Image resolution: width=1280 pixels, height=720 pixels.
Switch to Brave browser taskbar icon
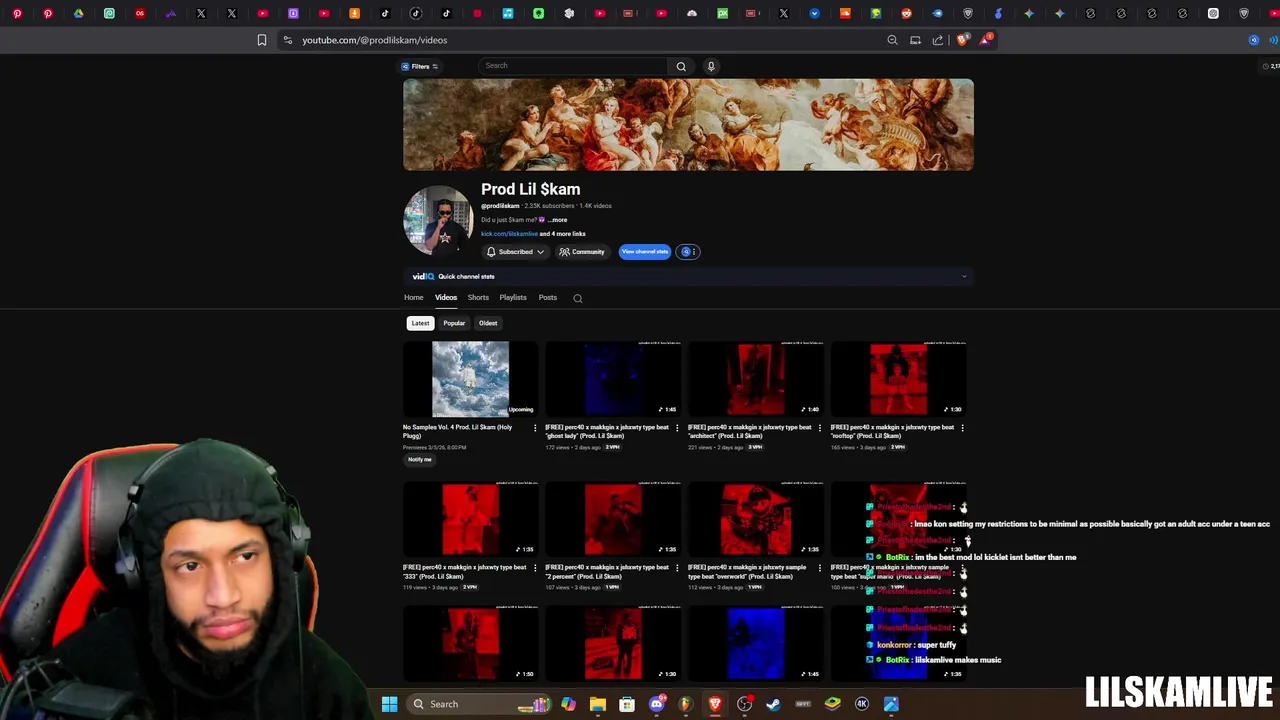click(715, 704)
